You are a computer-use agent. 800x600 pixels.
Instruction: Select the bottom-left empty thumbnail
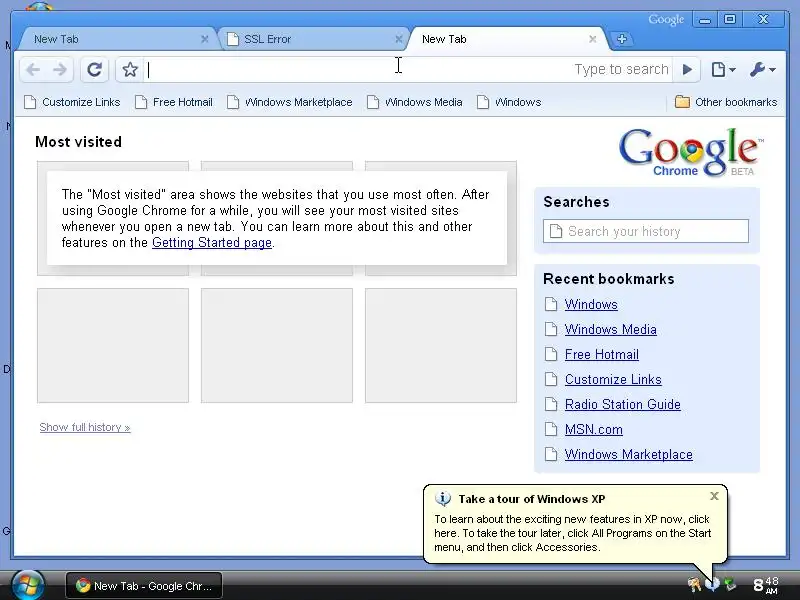[x=113, y=345]
